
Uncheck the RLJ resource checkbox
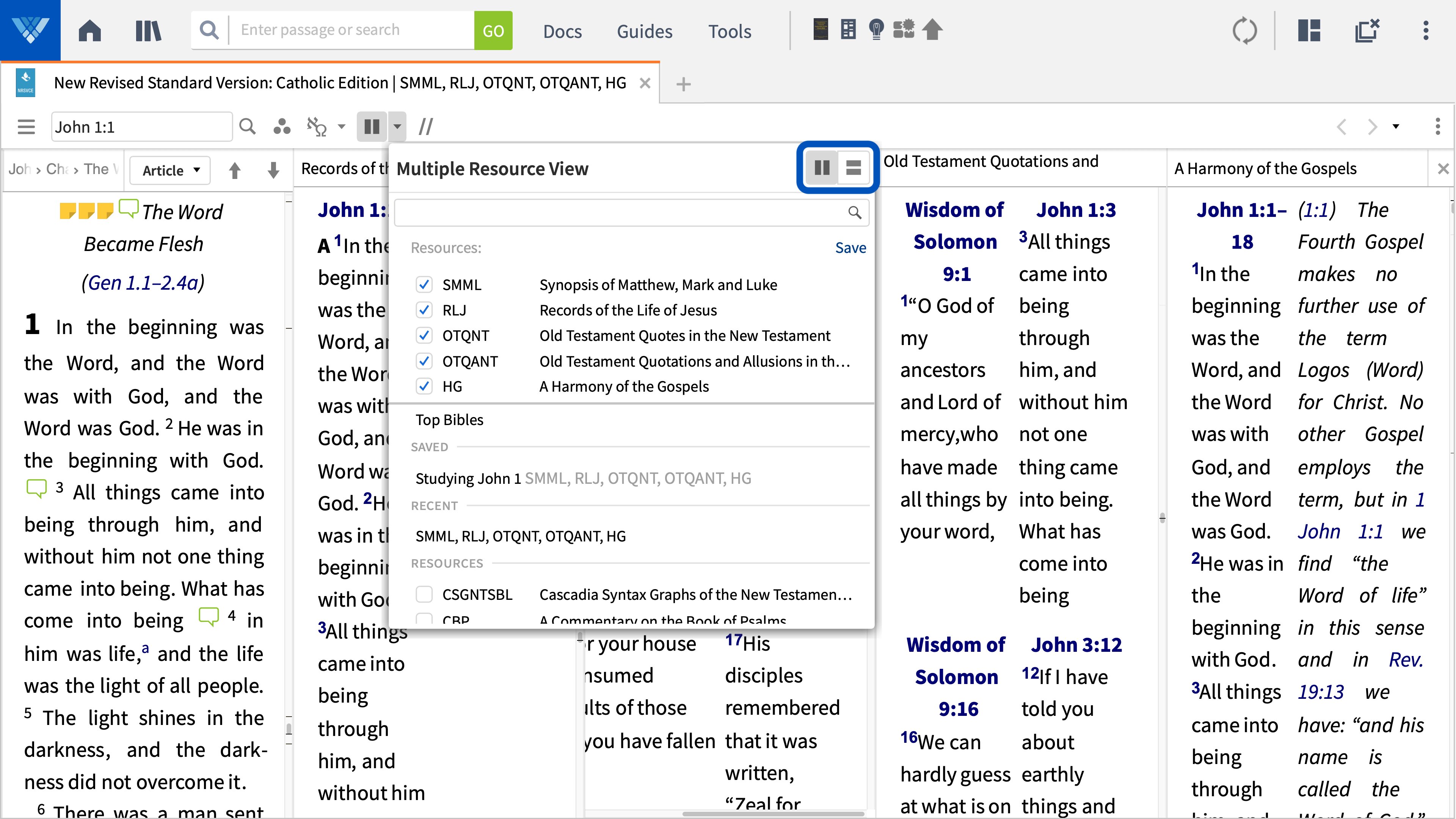424,310
